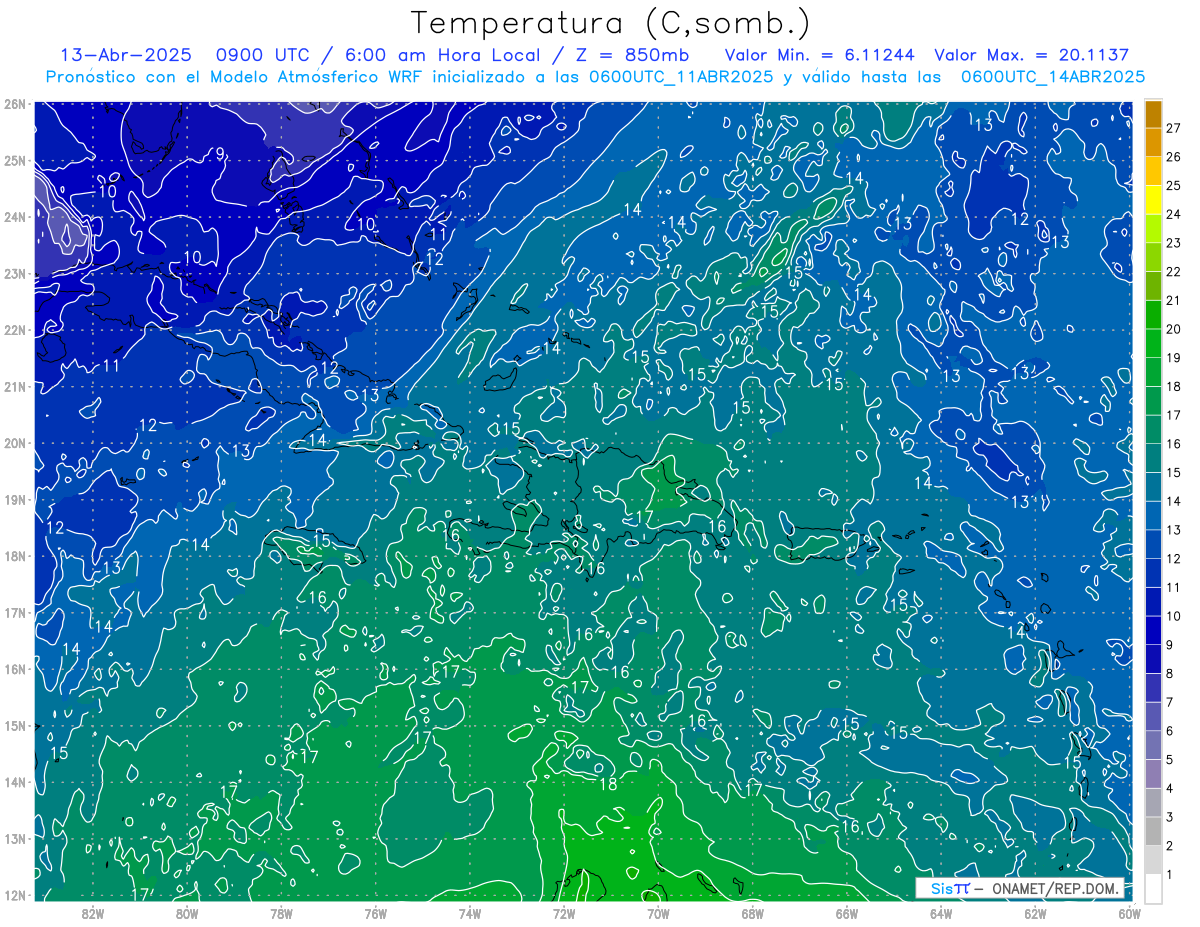1200x927 pixels.
Task: Click the white swatch below legend value 1
Action: point(1153,887)
